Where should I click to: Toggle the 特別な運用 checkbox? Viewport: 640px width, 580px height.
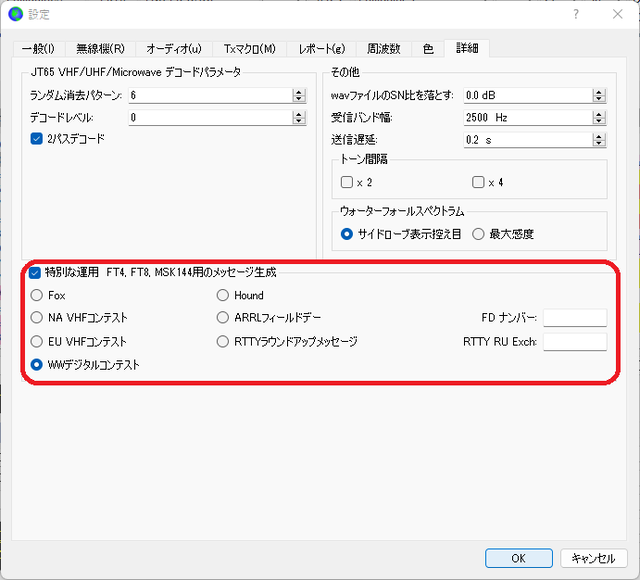(x=35, y=272)
